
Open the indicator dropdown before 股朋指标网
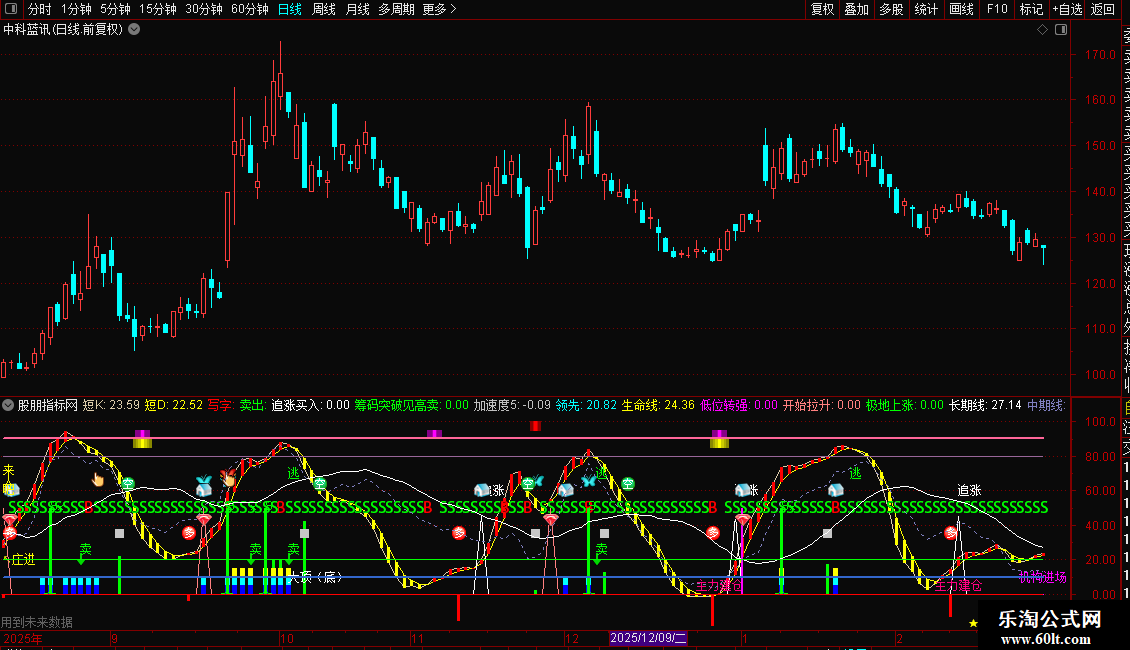pyautogui.click(x=9, y=405)
